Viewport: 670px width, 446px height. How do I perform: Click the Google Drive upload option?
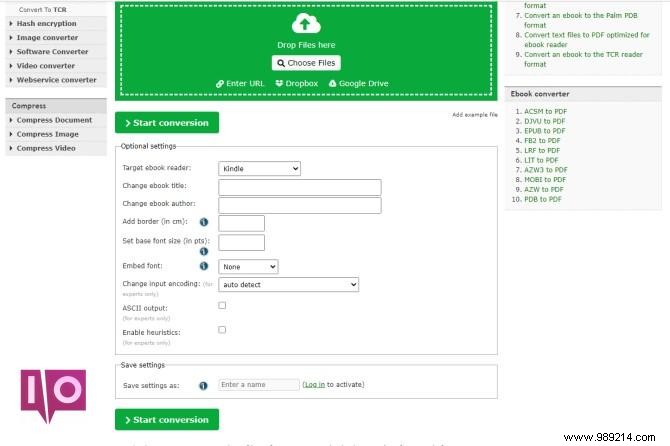[358, 84]
